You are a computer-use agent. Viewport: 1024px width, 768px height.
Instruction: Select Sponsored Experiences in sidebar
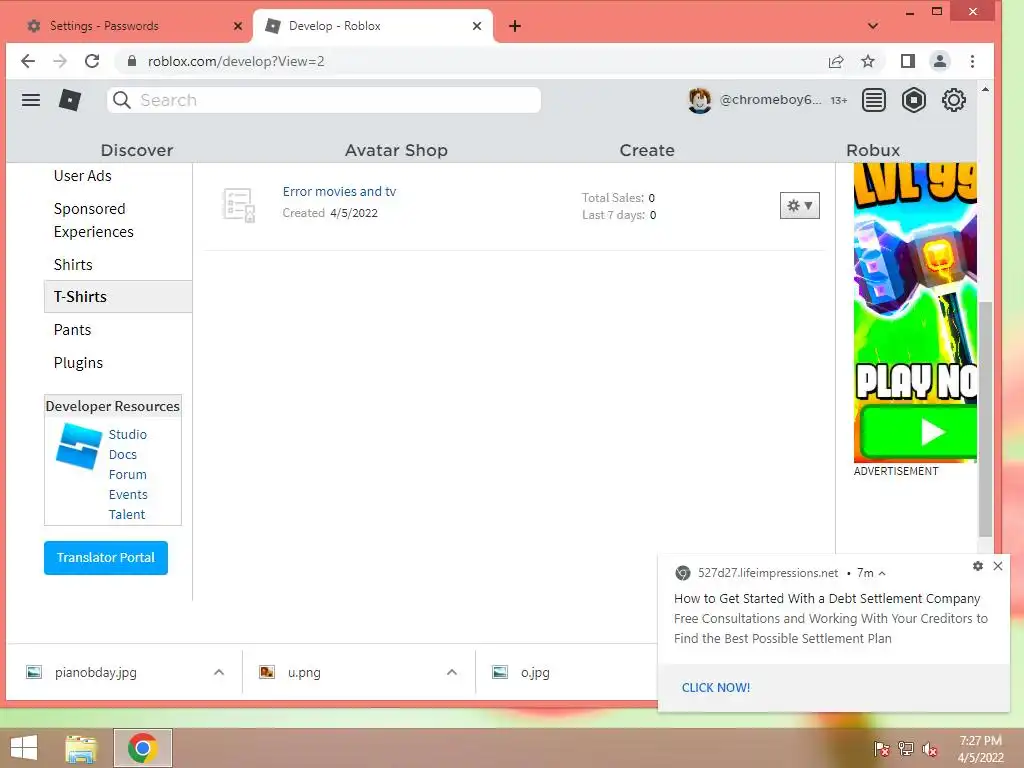pos(93,220)
